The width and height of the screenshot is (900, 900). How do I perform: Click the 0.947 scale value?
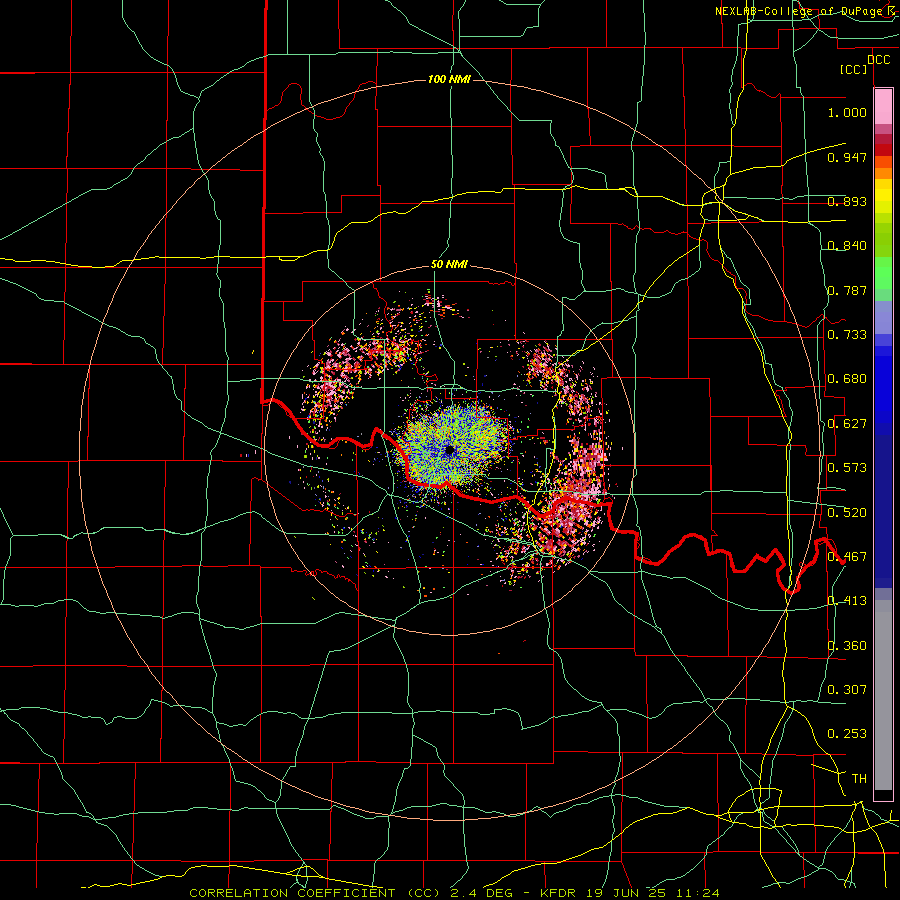[x=847, y=157]
